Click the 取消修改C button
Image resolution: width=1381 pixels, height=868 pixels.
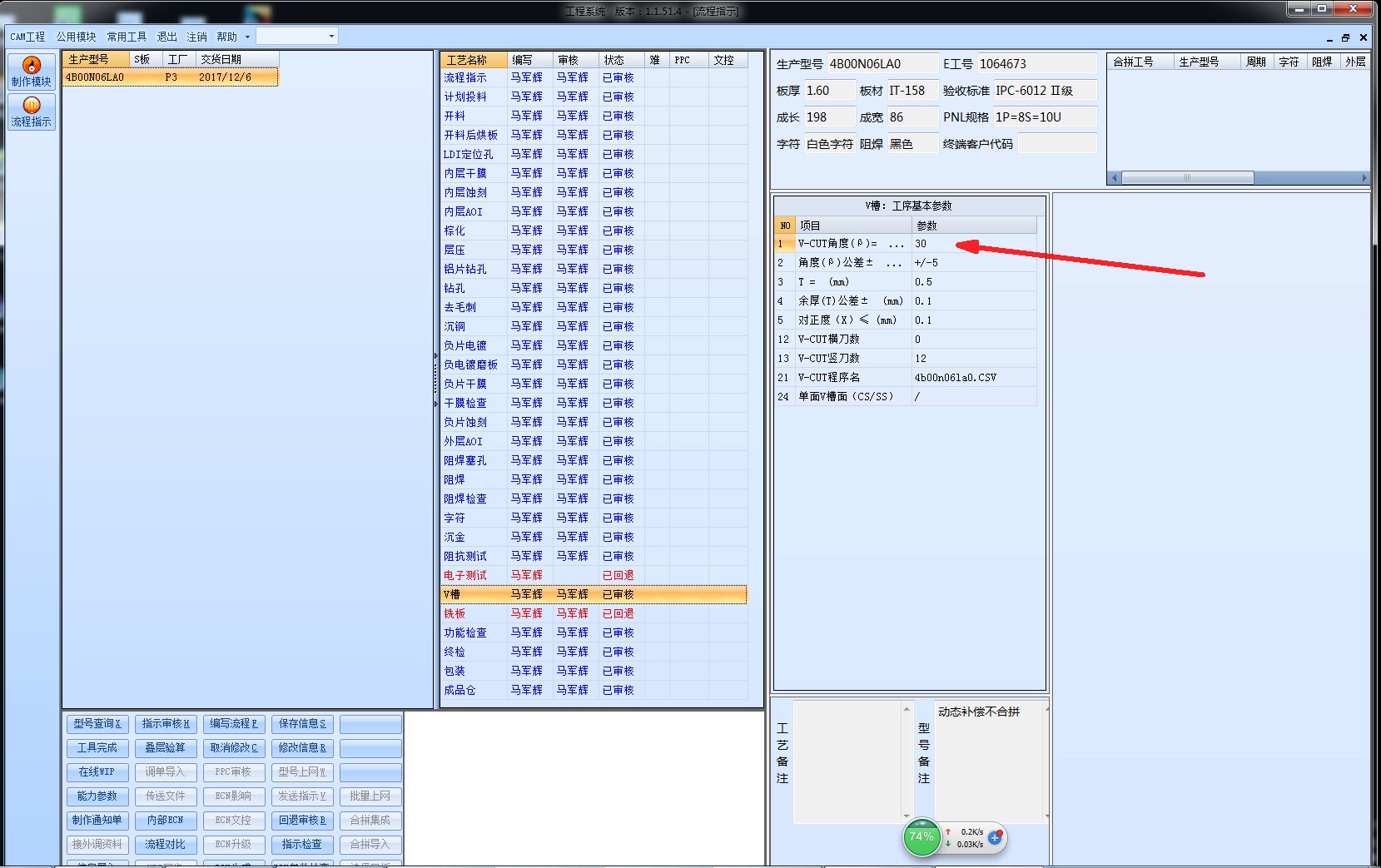click(x=234, y=748)
